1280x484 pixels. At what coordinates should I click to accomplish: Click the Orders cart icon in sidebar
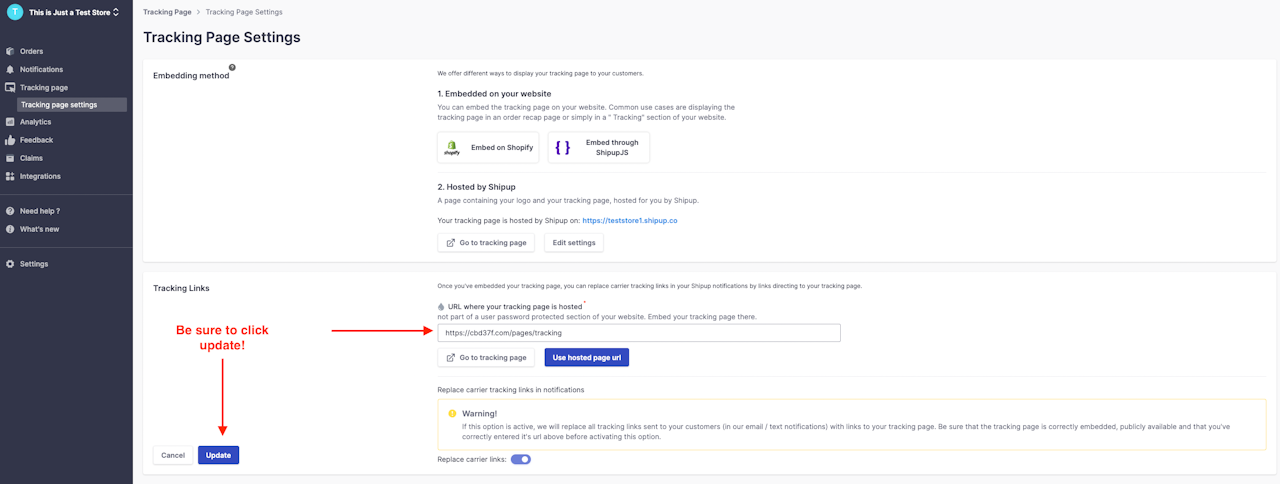coord(10,51)
